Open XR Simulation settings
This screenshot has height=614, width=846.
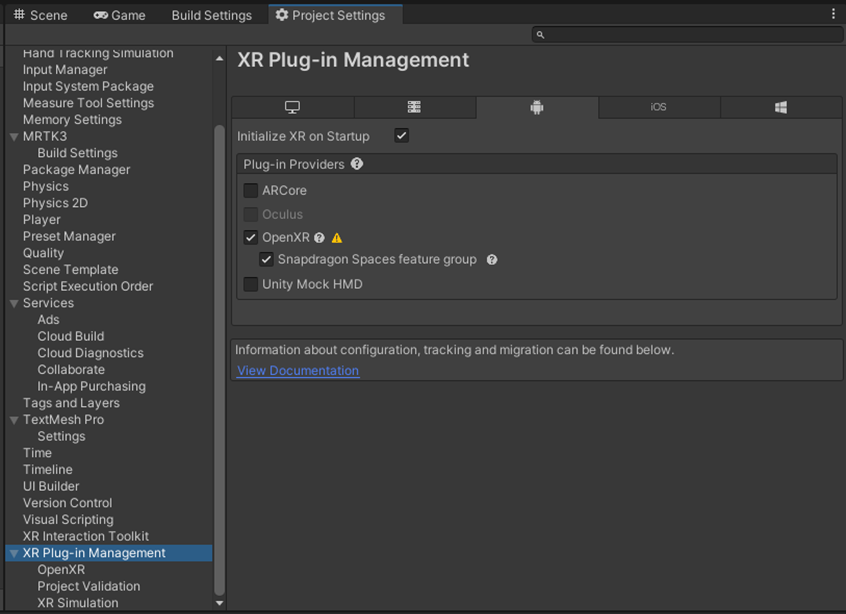click(x=77, y=603)
